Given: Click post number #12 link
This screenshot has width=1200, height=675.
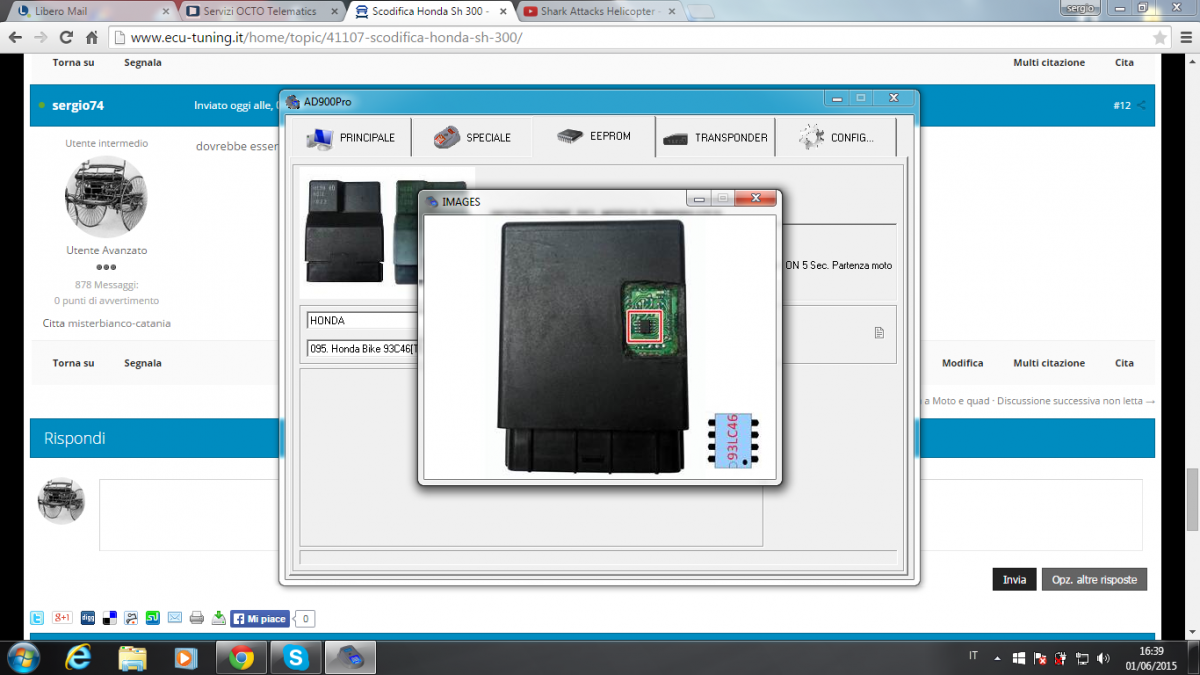Looking at the screenshot, I should (x=1121, y=105).
